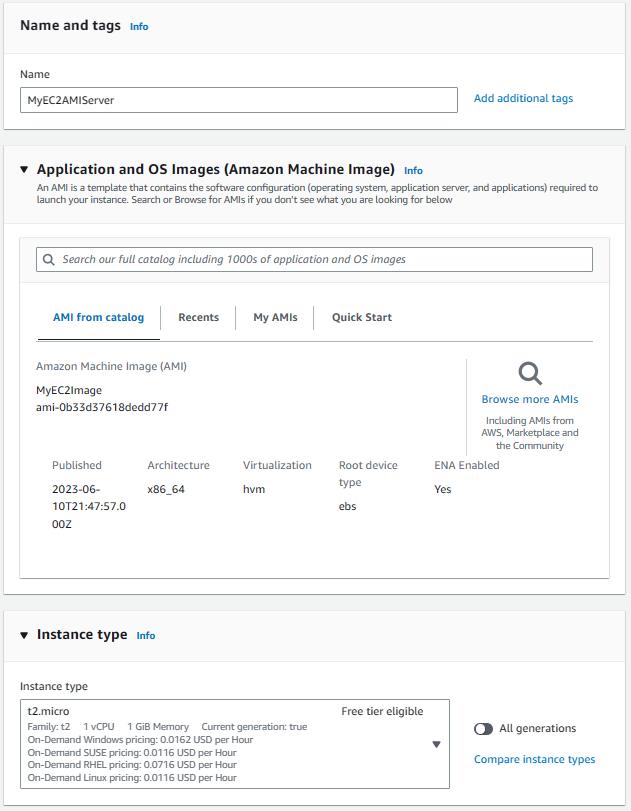Open Info link next to Name and tags
This screenshot has width=631, height=811.
(139, 27)
